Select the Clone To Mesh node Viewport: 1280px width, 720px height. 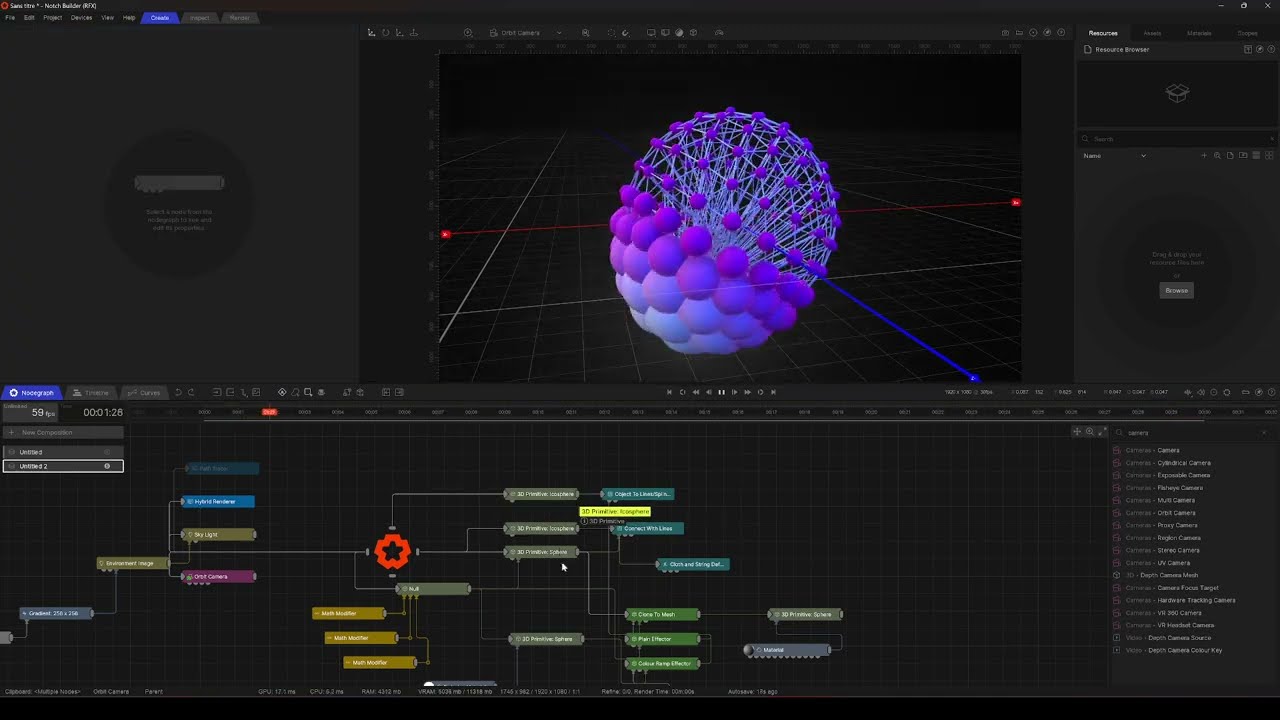pyautogui.click(x=662, y=614)
